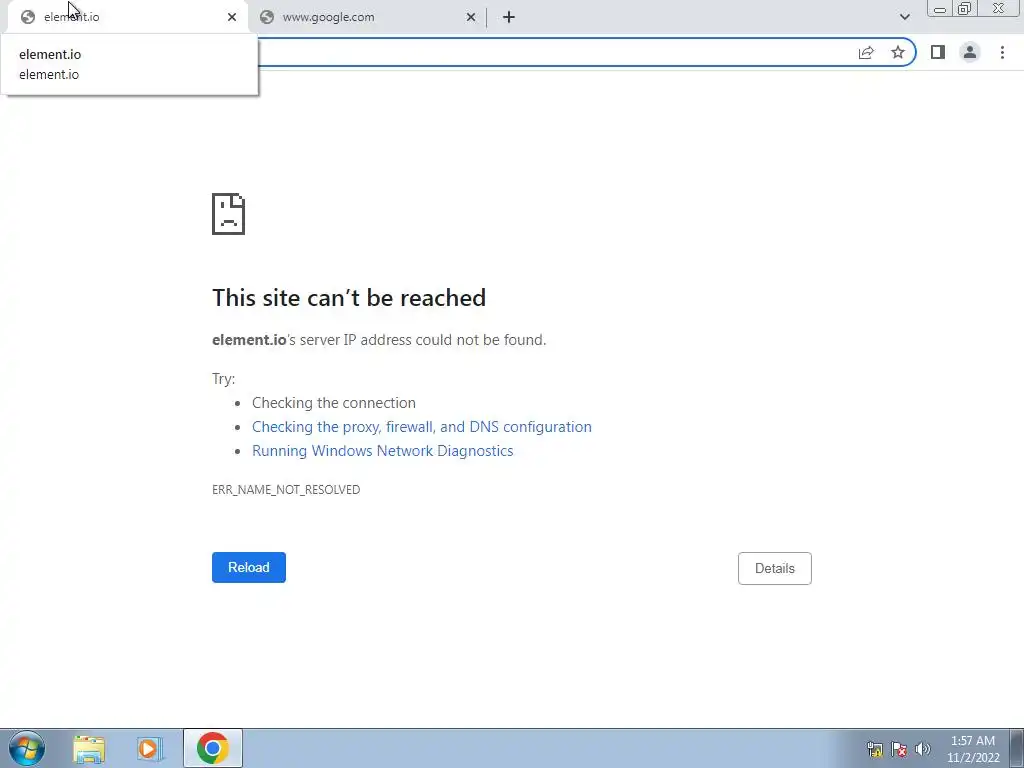This screenshot has height=768, width=1024.
Task: Share this page icon in address bar
Action: pyautogui.click(x=866, y=52)
